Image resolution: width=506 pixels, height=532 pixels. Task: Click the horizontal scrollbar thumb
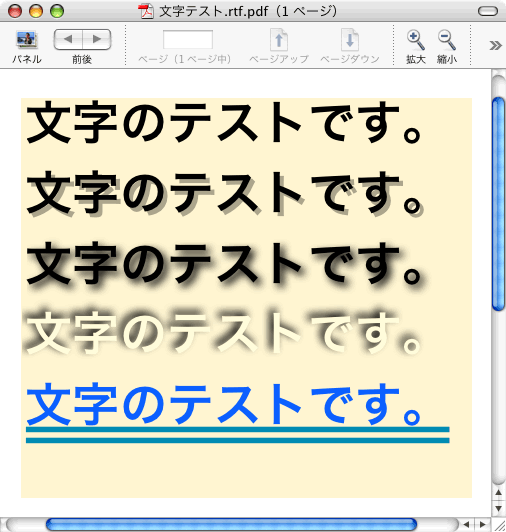coord(231,525)
